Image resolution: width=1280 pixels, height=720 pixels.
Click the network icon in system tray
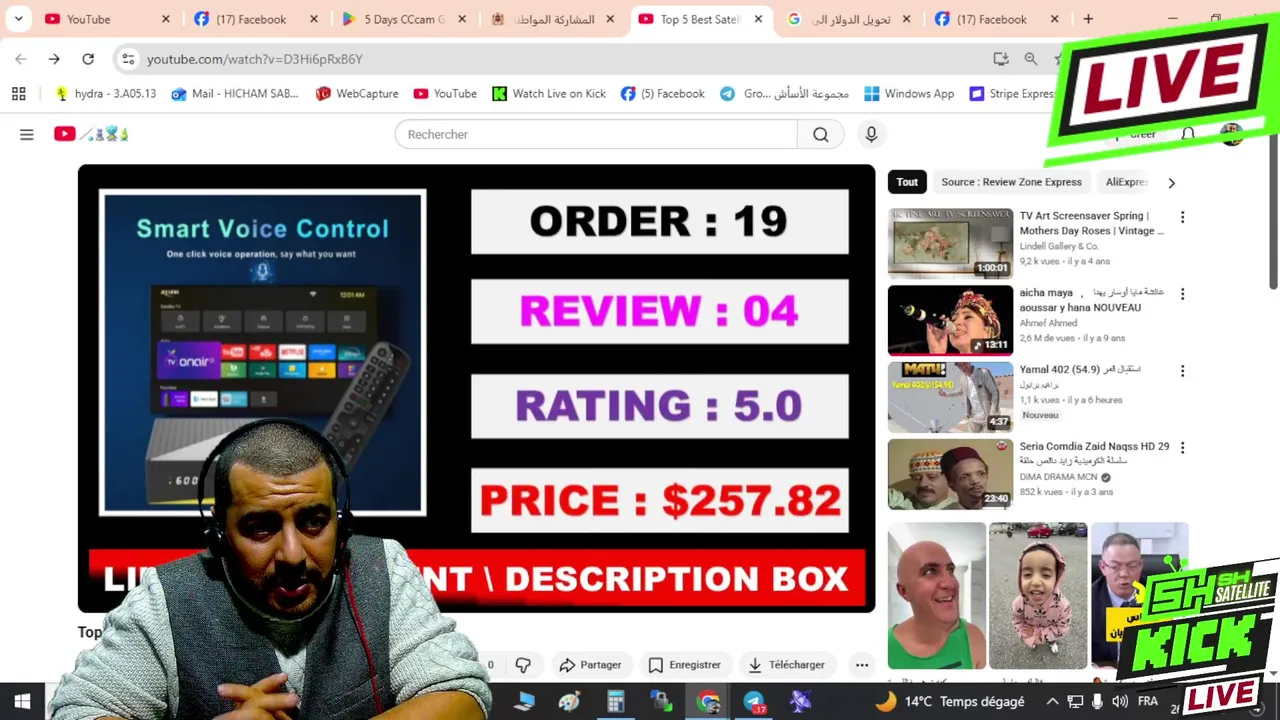1075,702
